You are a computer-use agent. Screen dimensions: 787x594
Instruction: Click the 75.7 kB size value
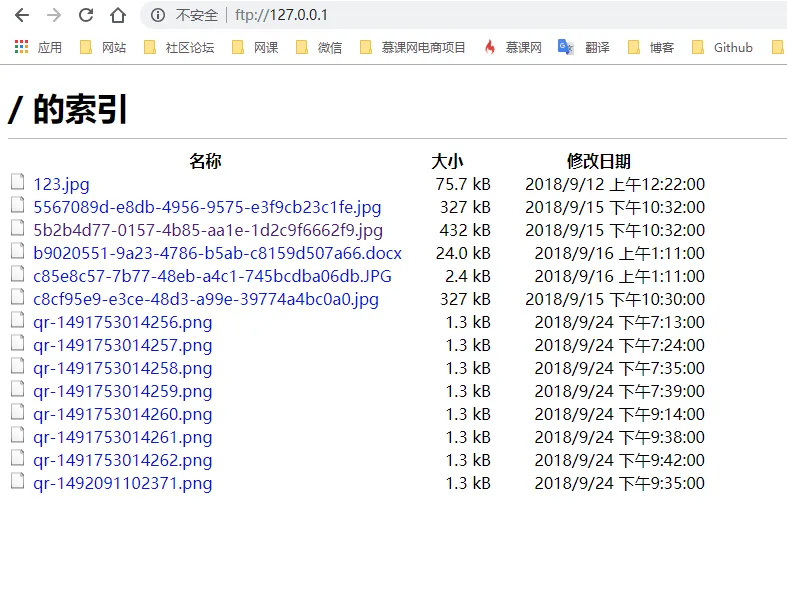(463, 184)
